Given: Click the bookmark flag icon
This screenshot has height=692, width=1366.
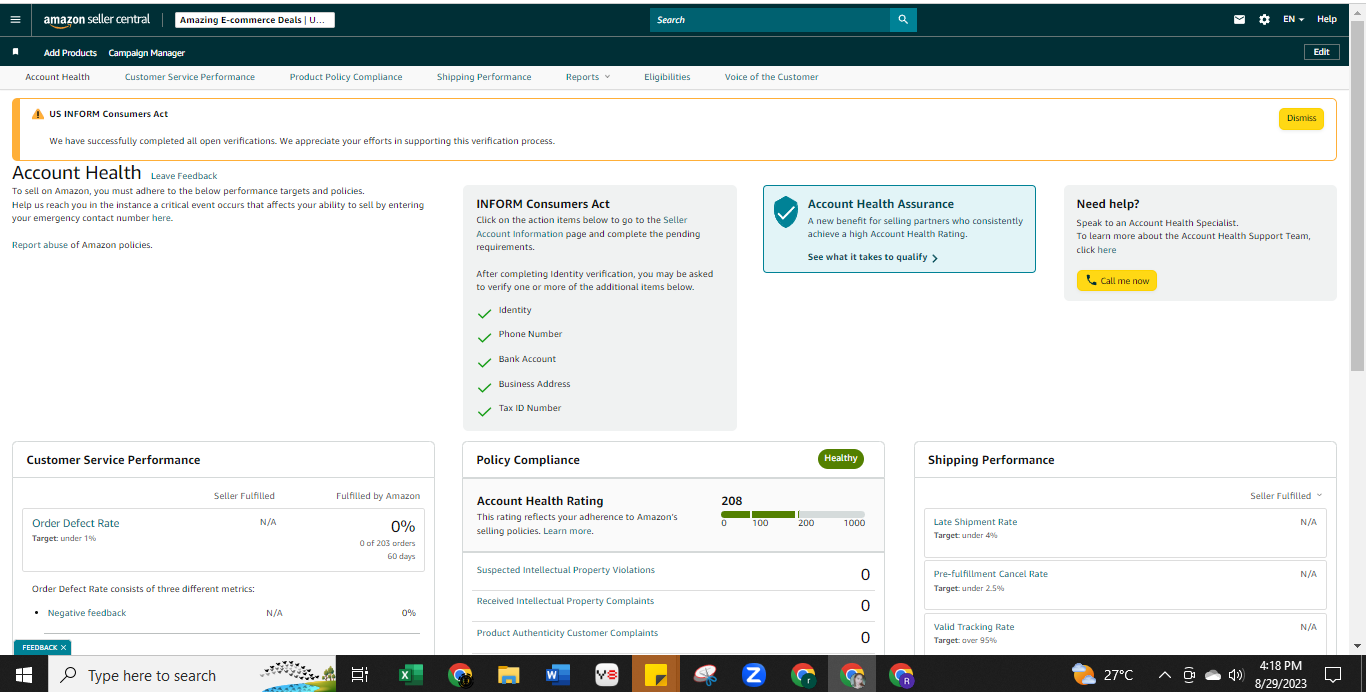Looking at the screenshot, I should pos(15,52).
